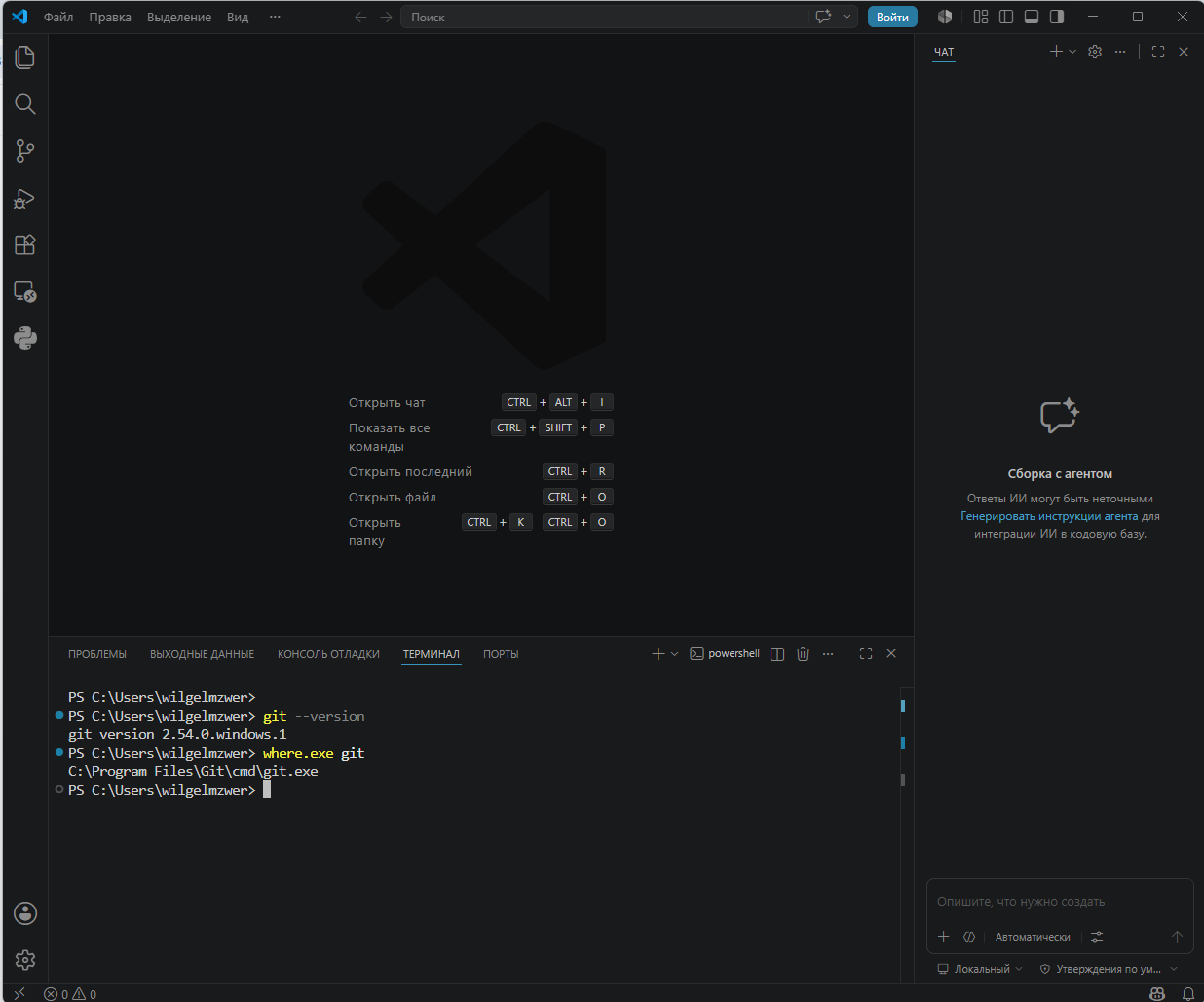Screen dimensions: 1204x1002
Task: Split the terminal
Action: pos(777,654)
